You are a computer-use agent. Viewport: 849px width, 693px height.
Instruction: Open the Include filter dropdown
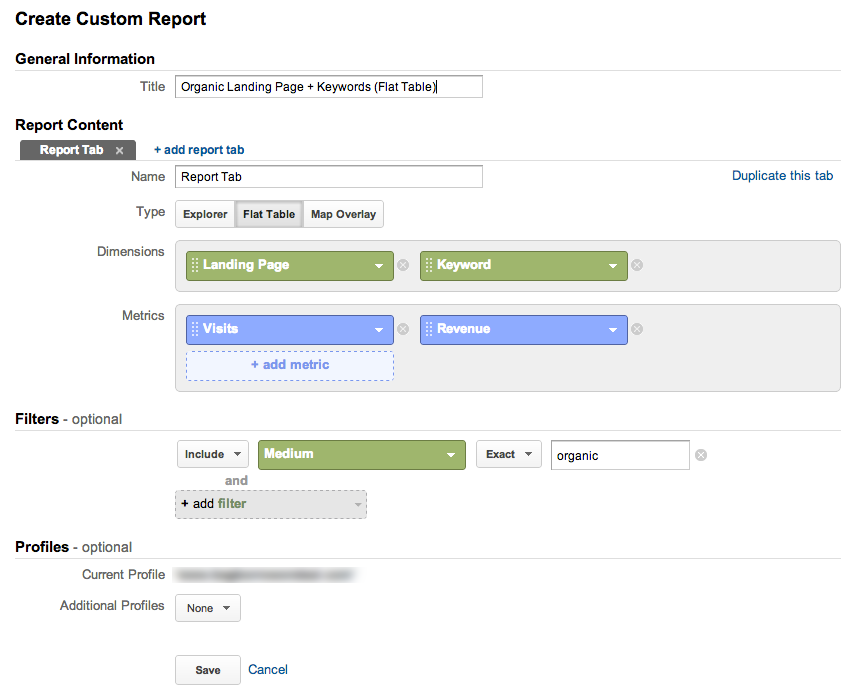[212, 454]
